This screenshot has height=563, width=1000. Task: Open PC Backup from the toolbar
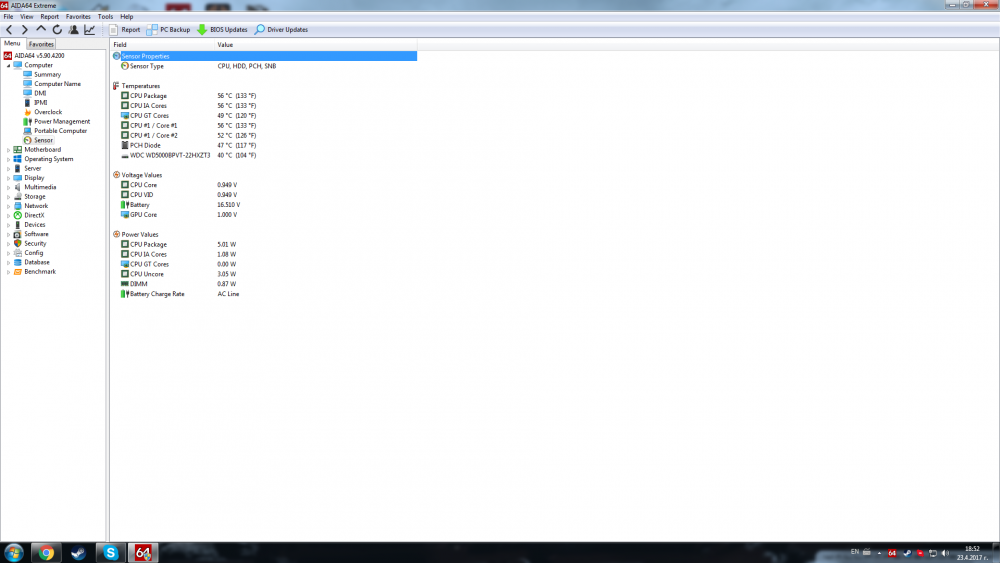coord(168,29)
